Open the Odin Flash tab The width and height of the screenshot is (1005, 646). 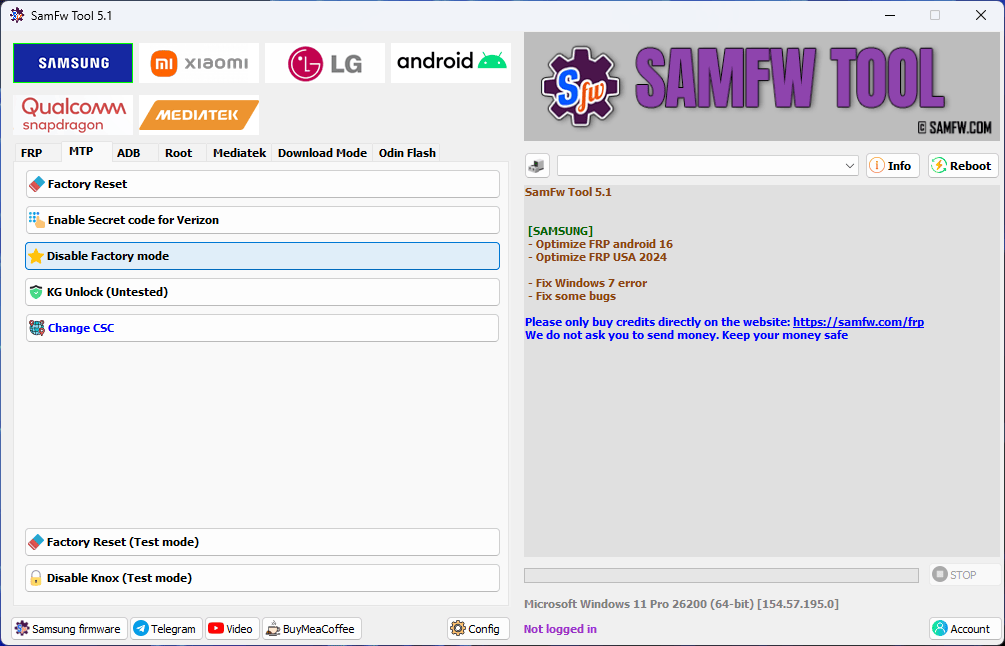click(x=407, y=153)
